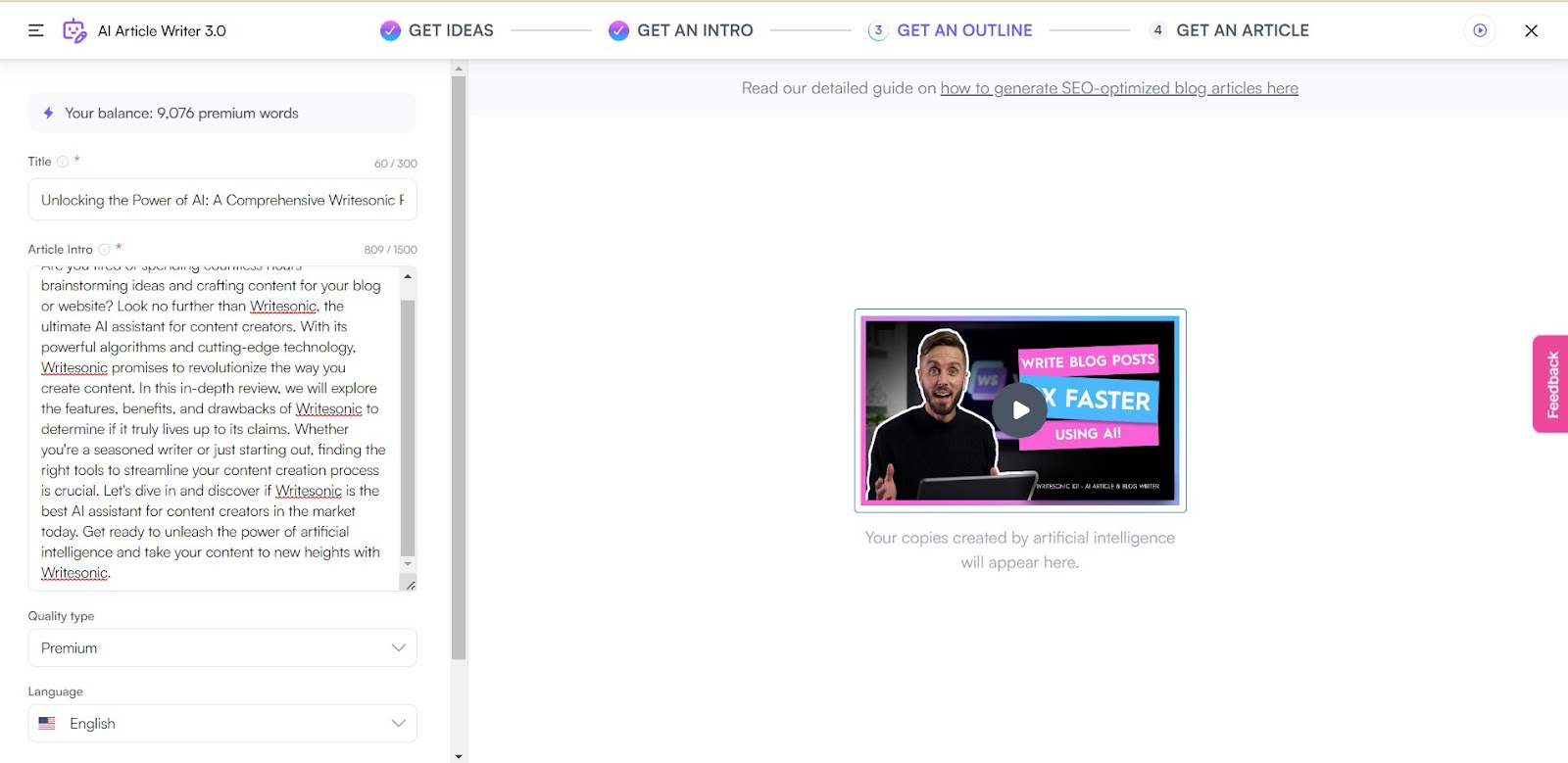Click the step 3 number icon
The image size is (1568, 763).
[878, 30]
